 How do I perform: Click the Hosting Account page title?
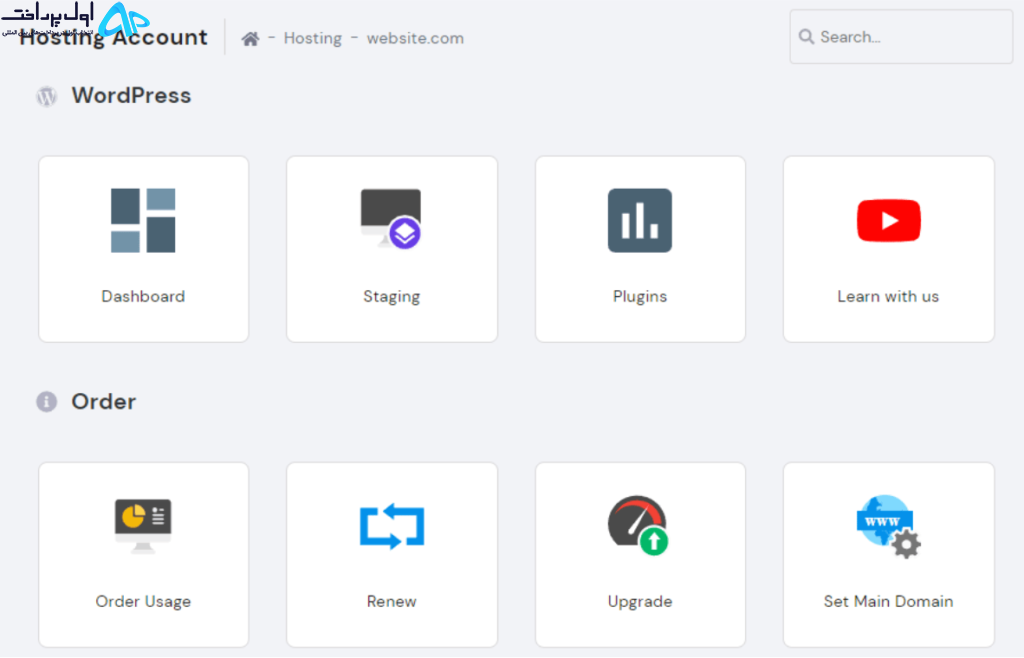[113, 38]
